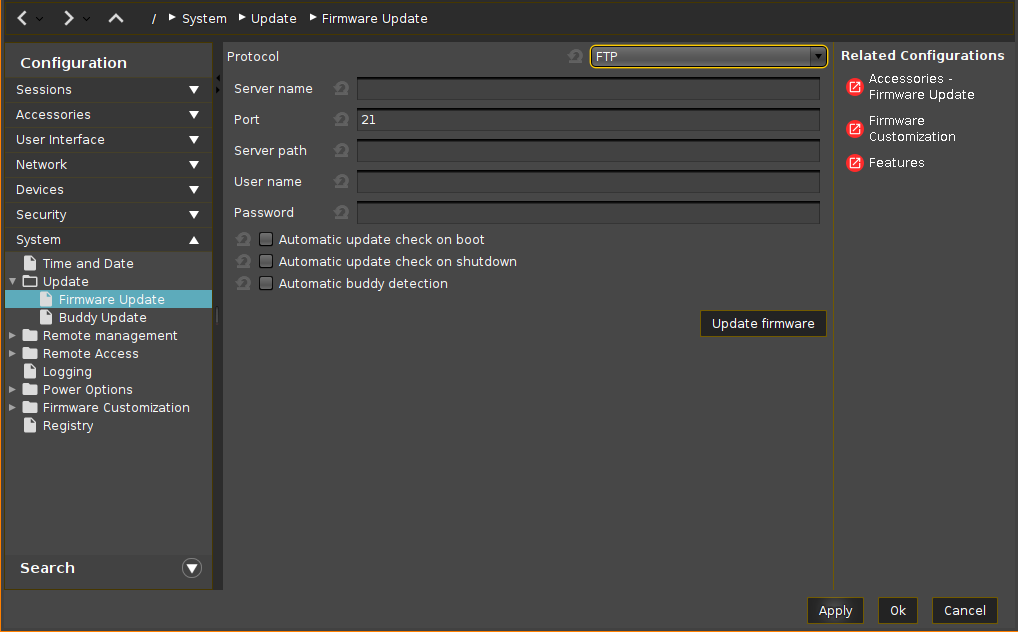Click the Update firmware button
The height and width of the screenshot is (632, 1018).
click(x=763, y=324)
